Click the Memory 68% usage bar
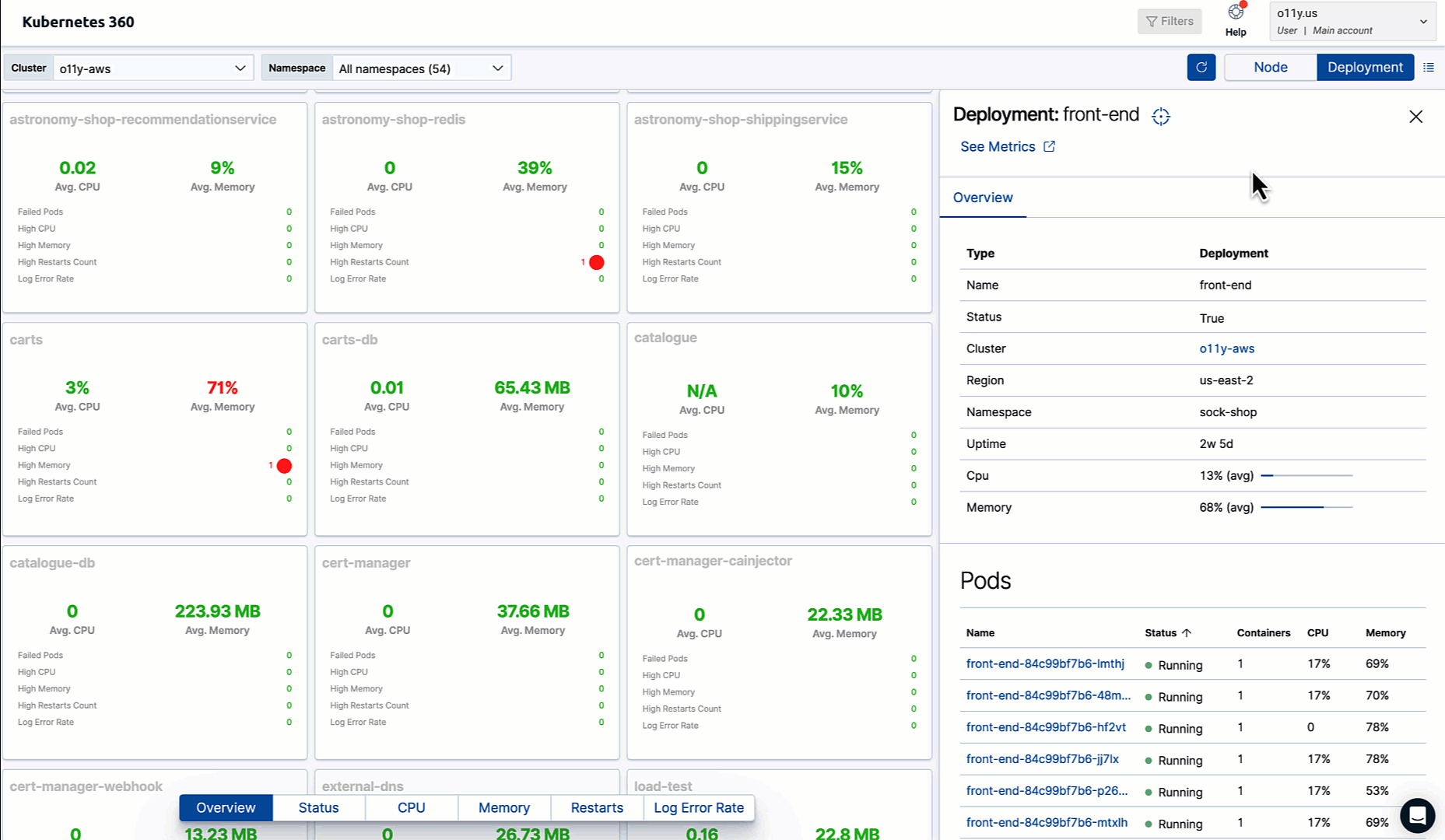This screenshot has width=1445, height=840. click(1306, 507)
